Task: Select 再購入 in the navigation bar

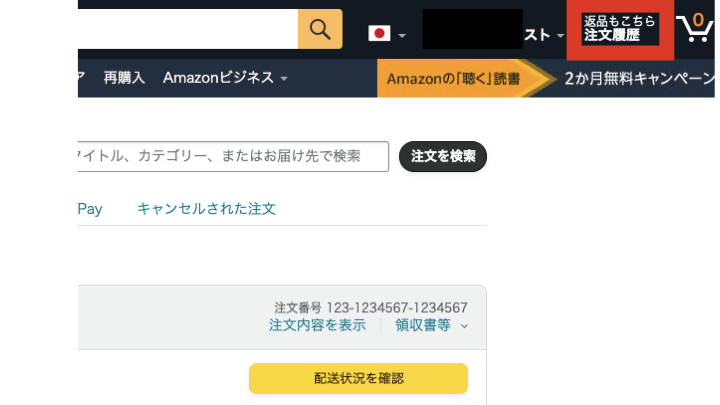Action: click(x=124, y=78)
